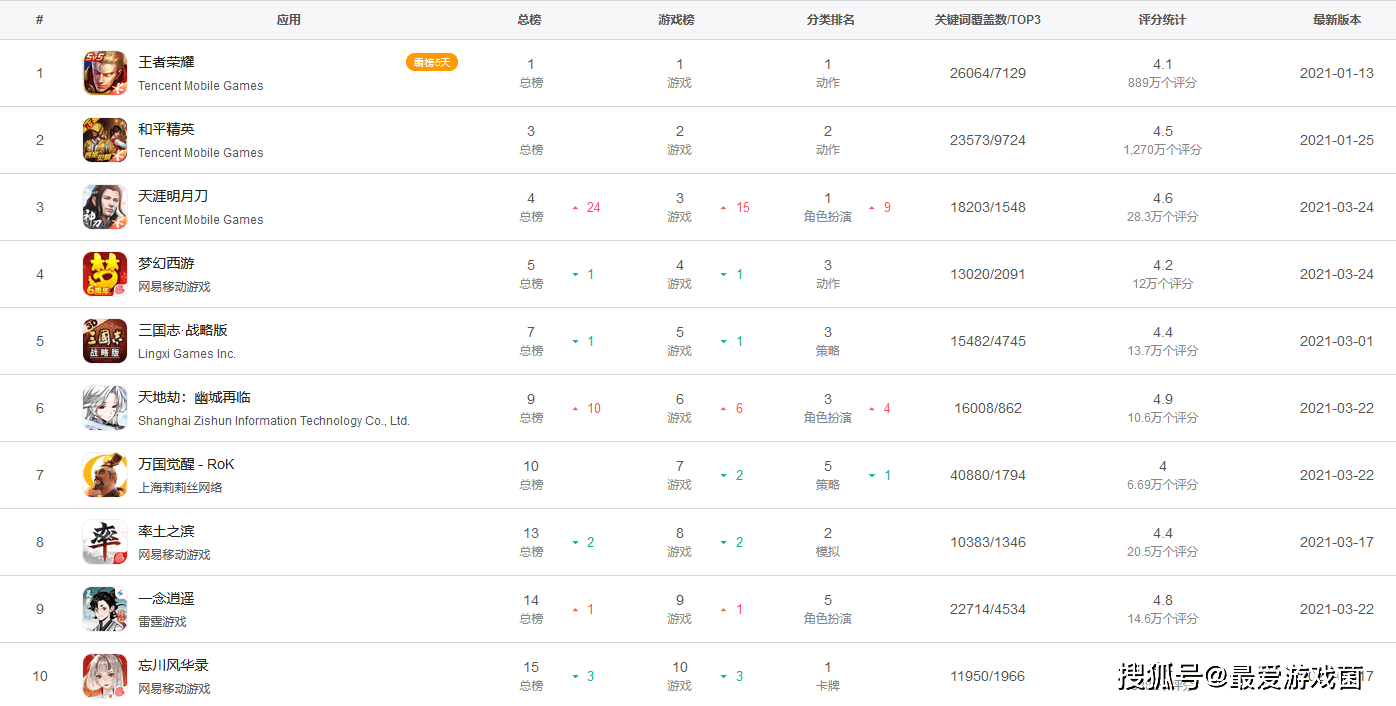
Task: Click the red up 10 rank change
Action: point(587,409)
